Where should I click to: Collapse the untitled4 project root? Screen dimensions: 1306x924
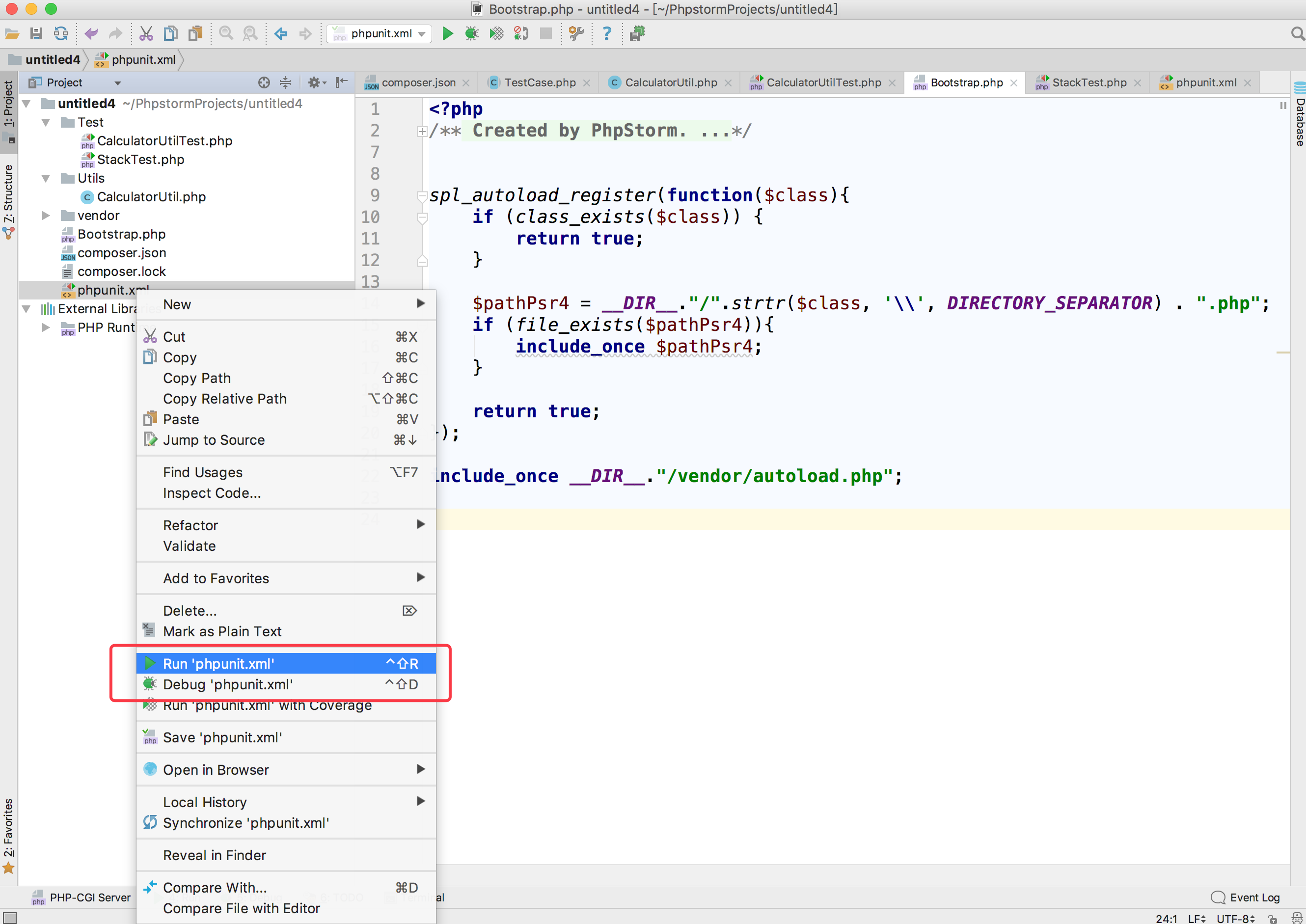(x=26, y=104)
